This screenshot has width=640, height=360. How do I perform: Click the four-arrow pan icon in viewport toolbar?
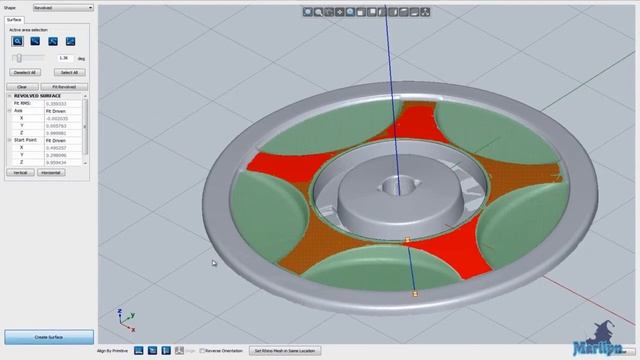click(x=340, y=12)
